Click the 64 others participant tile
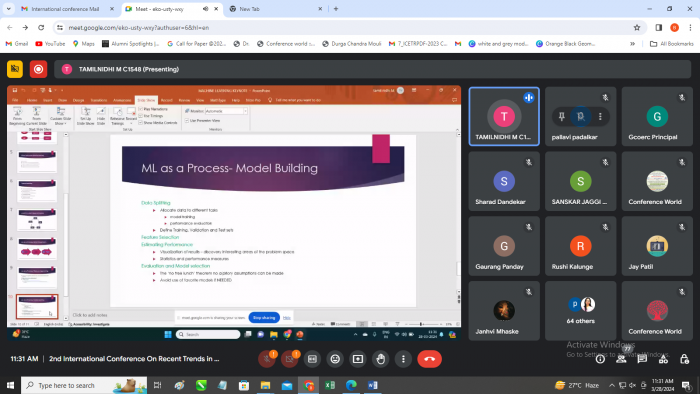The image size is (700, 394). coord(580,311)
